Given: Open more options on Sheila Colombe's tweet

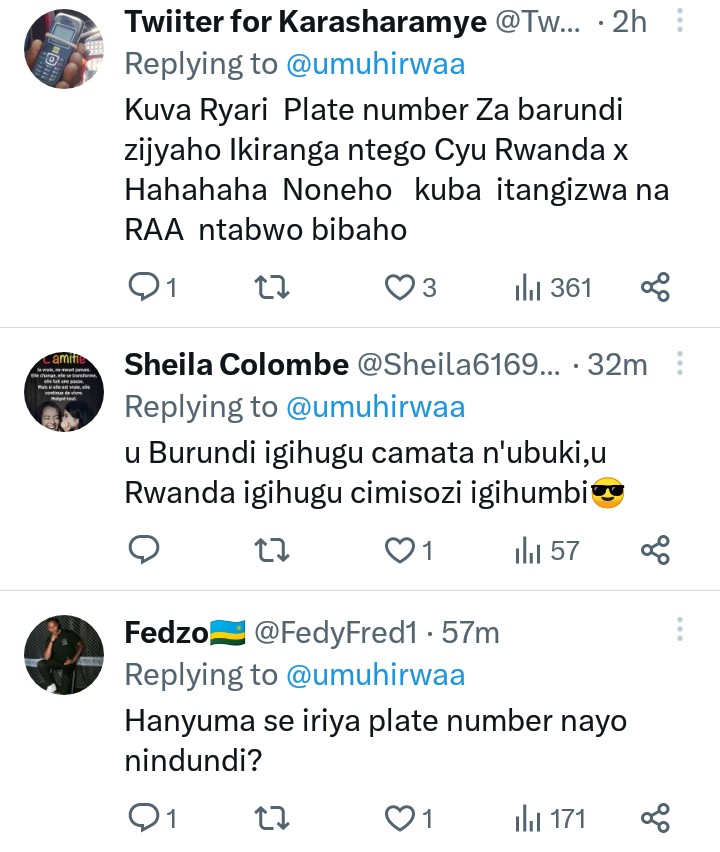Looking at the screenshot, I should coord(680,365).
